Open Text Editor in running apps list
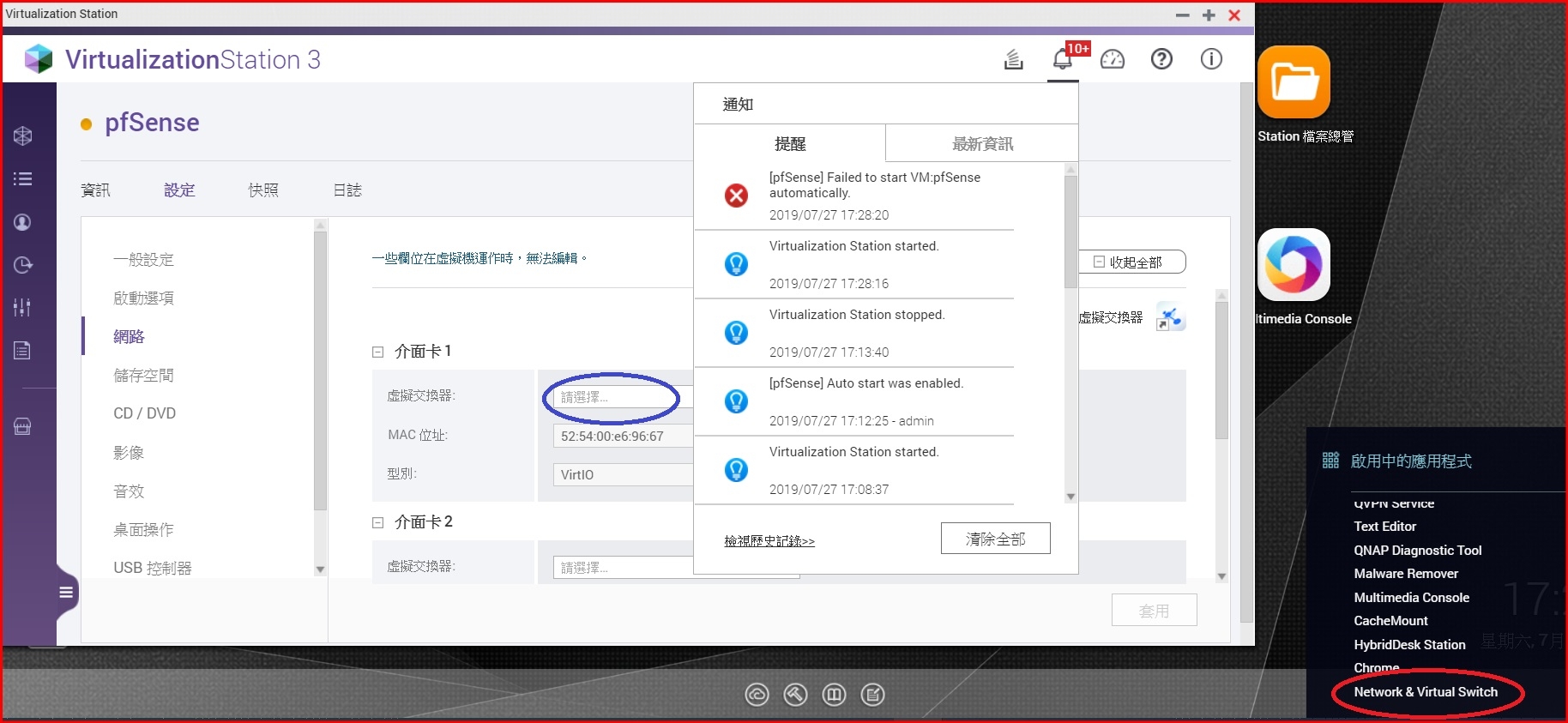Viewport: 1568px width, 723px height. coord(1384,527)
